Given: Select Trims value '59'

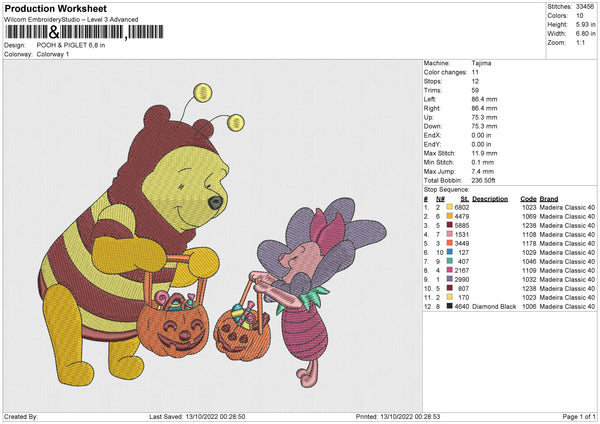Looking at the screenshot, I should tap(475, 90).
